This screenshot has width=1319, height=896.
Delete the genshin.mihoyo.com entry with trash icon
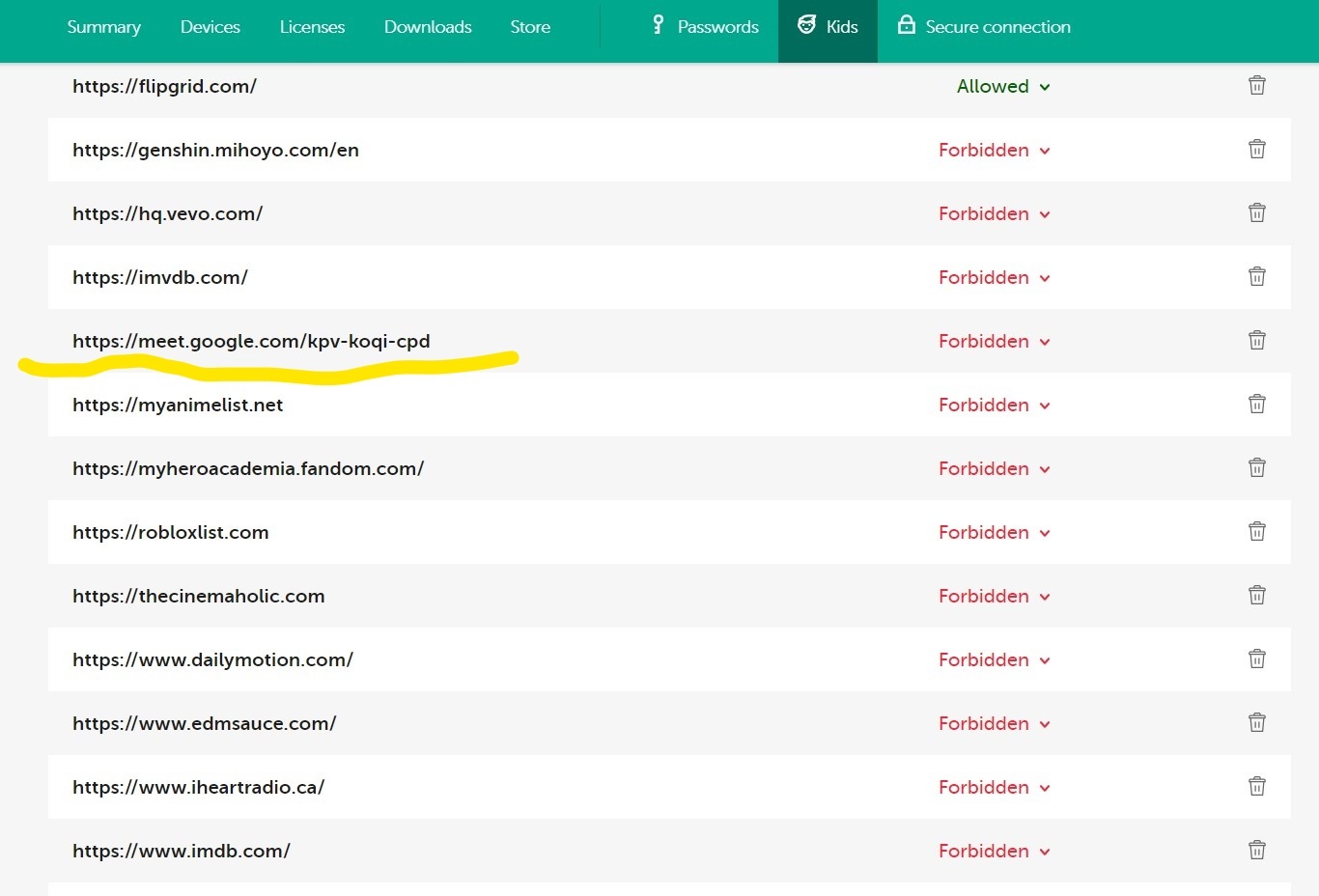tap(1256, 149)
